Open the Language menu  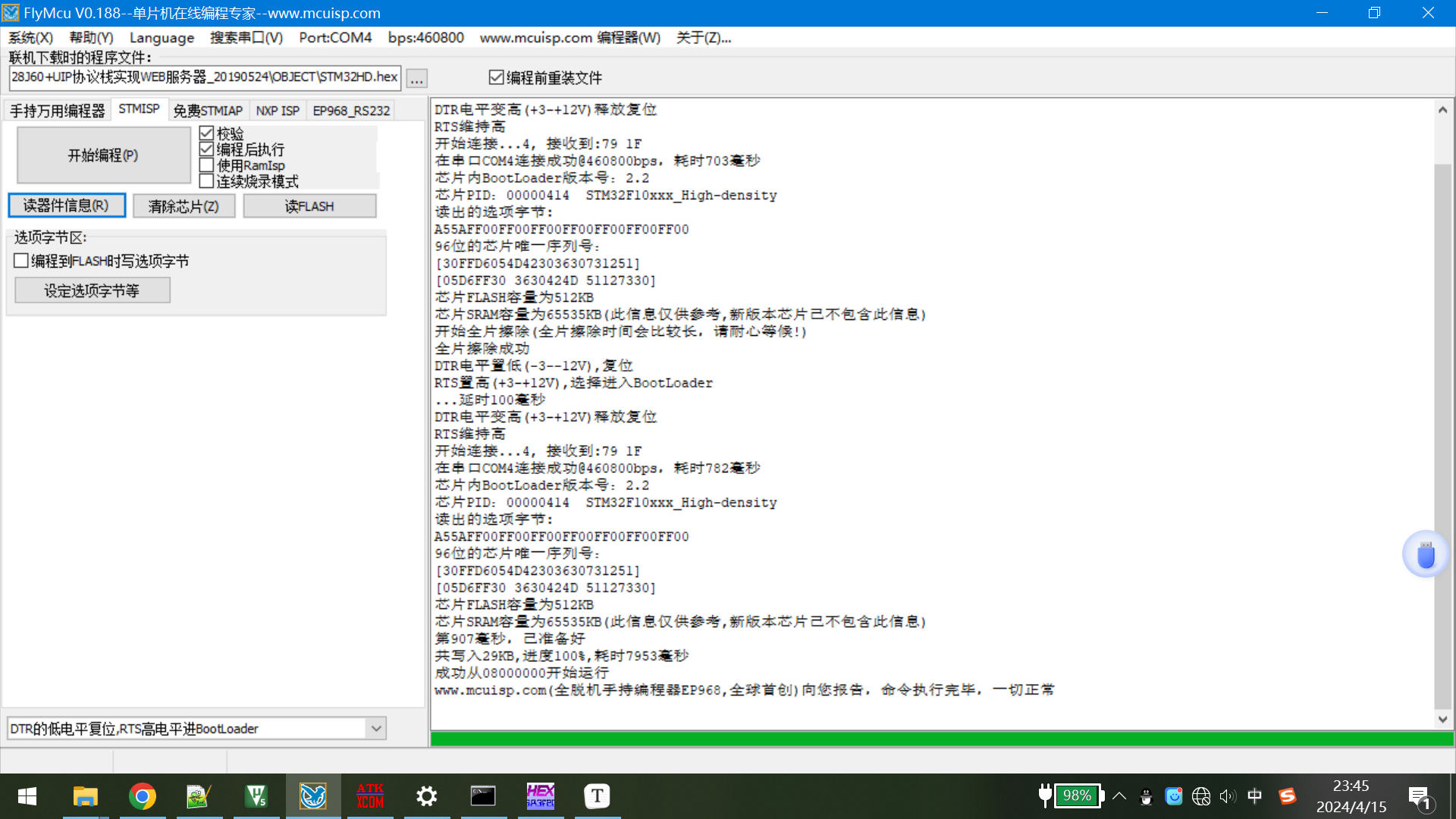[x=162, y=37]
